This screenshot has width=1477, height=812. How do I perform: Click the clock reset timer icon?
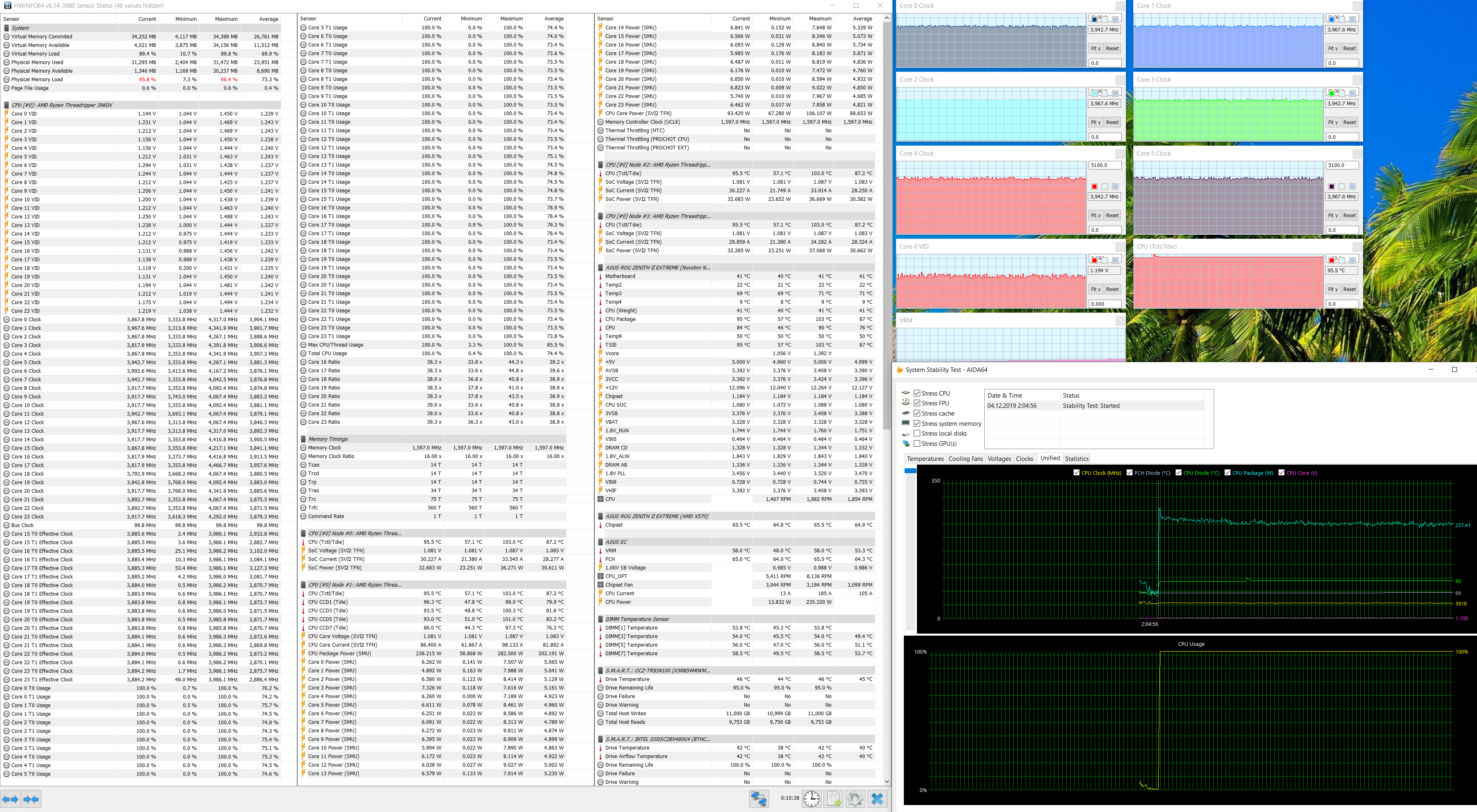pos(811,799)
